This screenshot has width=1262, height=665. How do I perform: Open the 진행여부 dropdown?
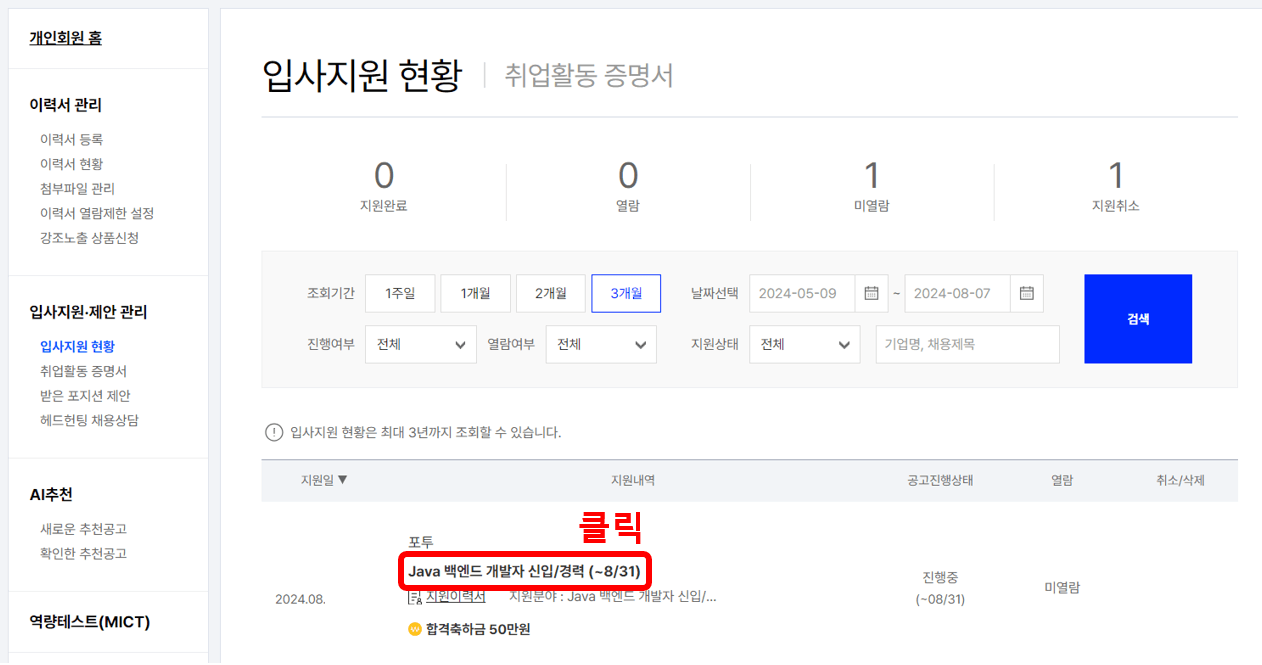click(420, 344)
